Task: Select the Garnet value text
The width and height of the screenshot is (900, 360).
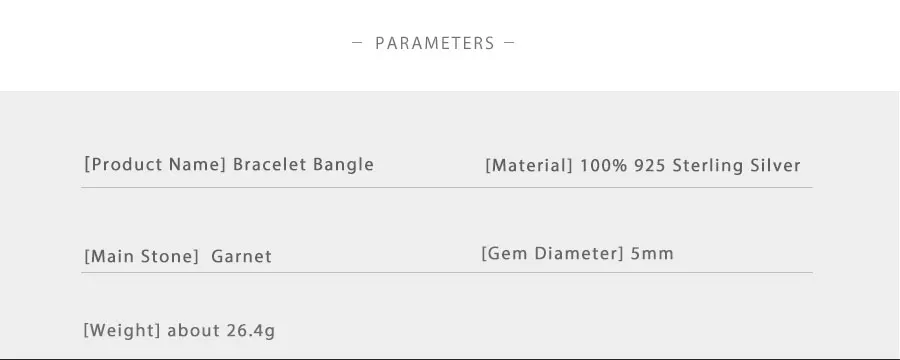Action: [x=242, y=256]
